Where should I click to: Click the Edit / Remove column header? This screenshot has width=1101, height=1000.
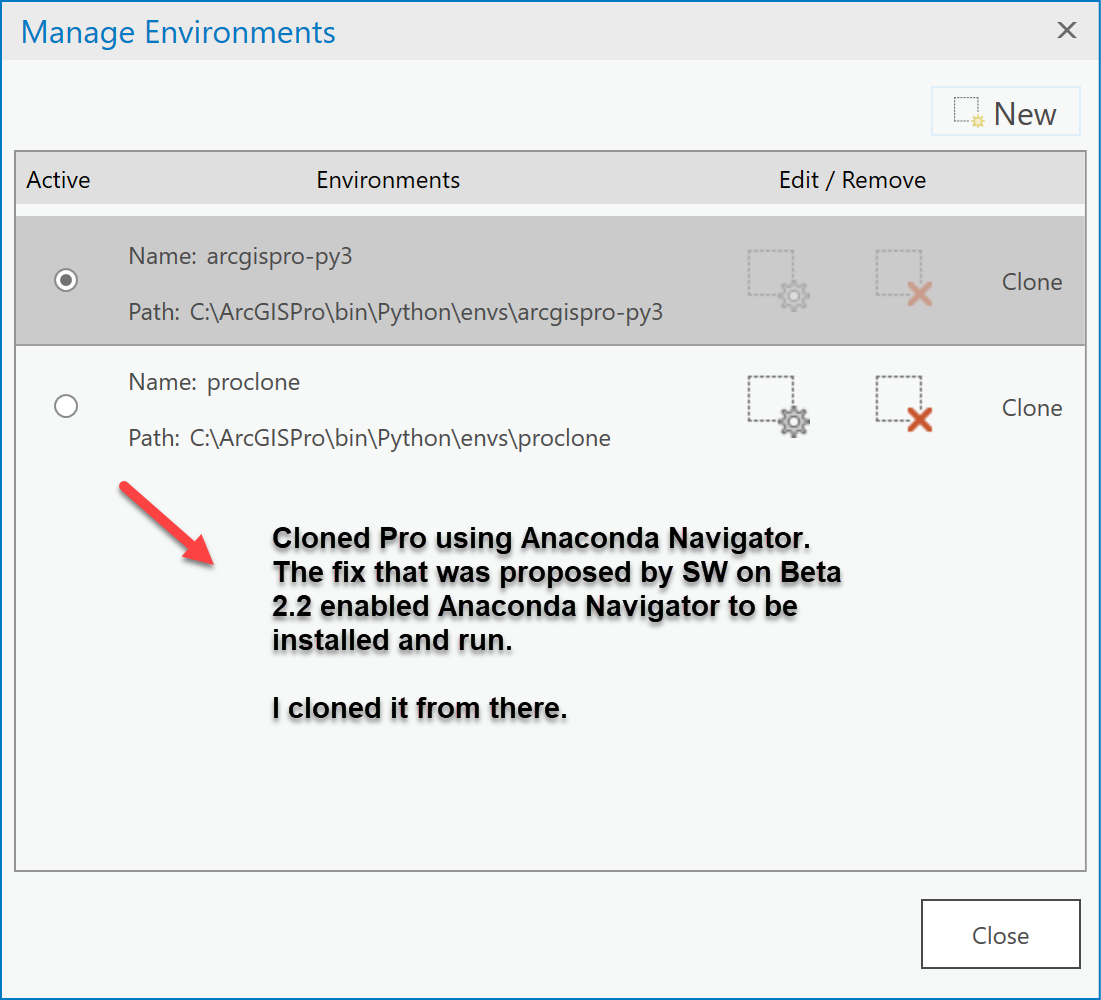[x=852, y=180]
